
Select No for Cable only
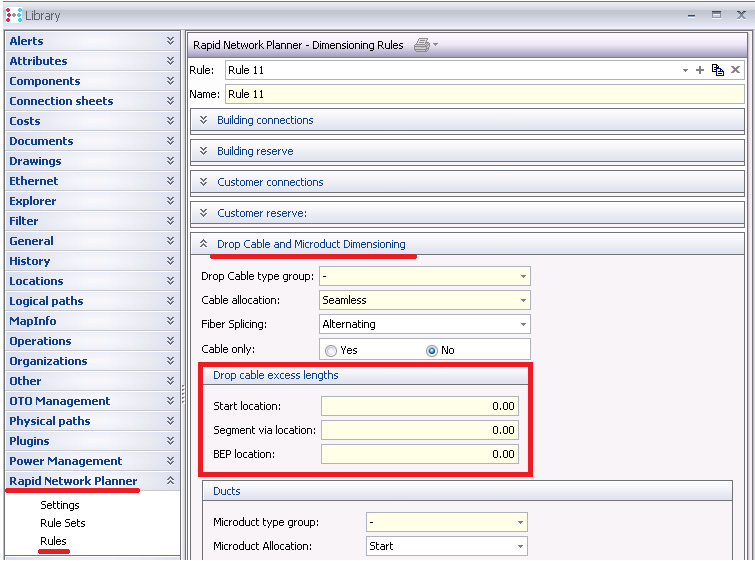click(431, 351)
